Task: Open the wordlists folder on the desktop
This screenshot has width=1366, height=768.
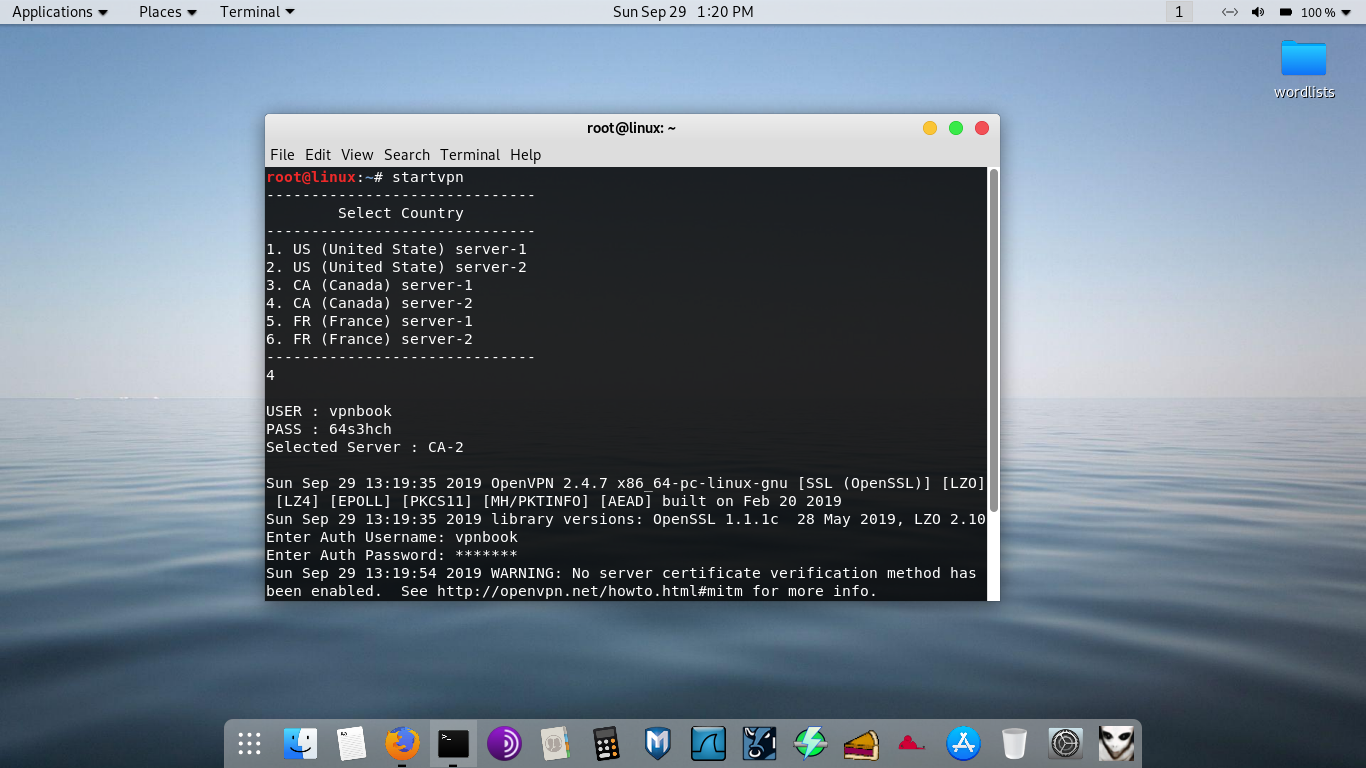Action: click(x=1304, y=69)
